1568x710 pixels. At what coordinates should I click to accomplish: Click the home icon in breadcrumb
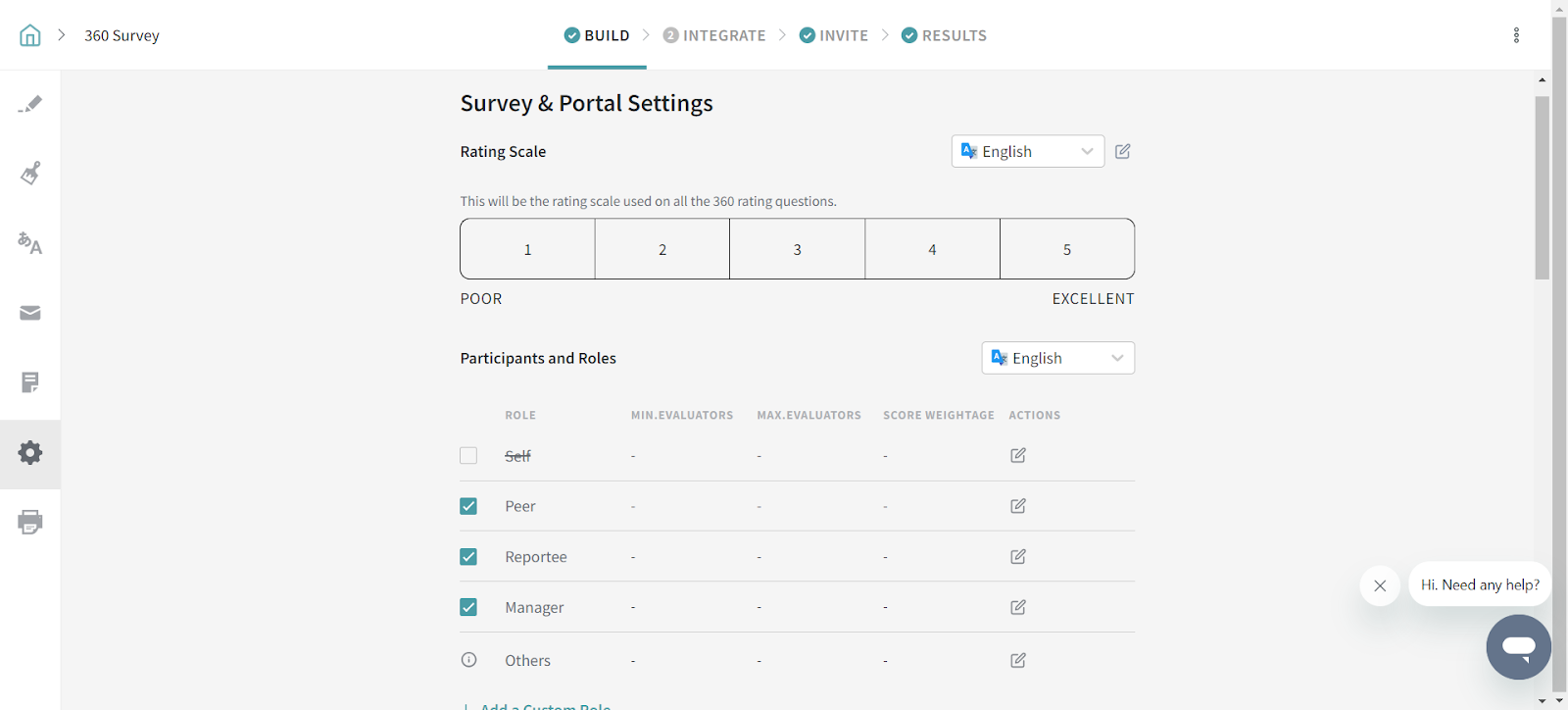(x=30, y=35)
